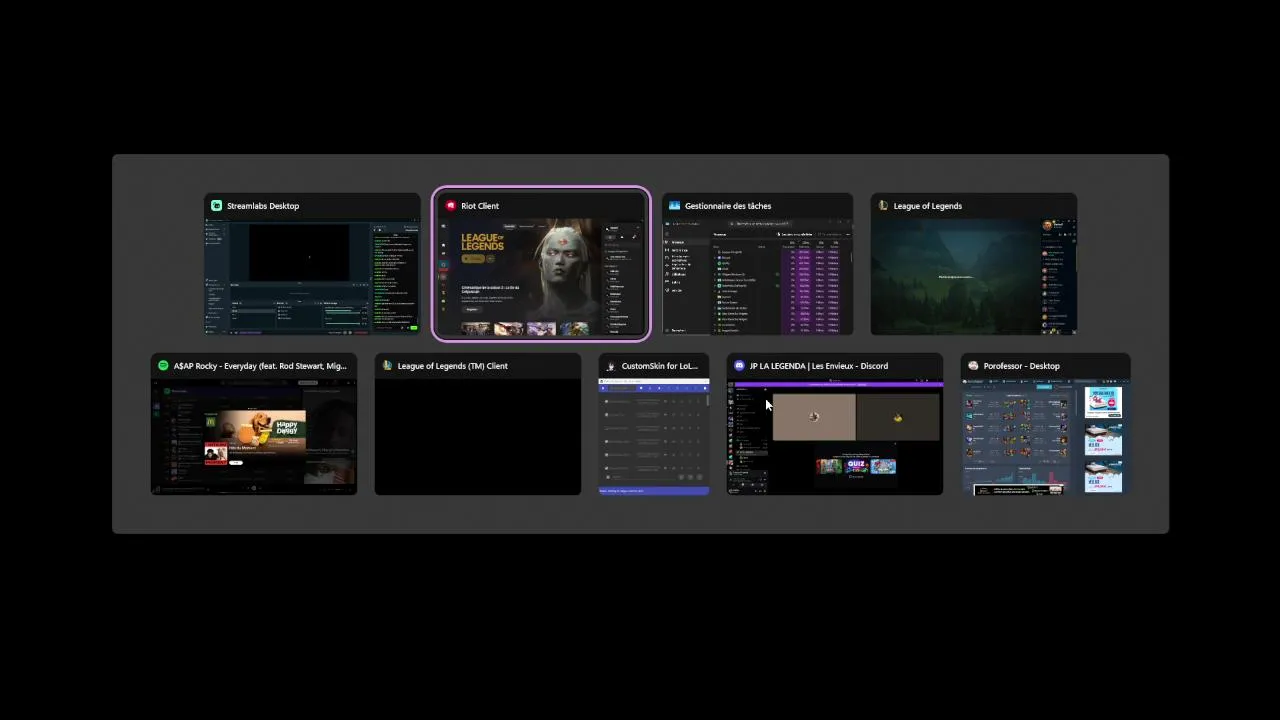Switch to the League of Legends loading preview

coord(974,277)
